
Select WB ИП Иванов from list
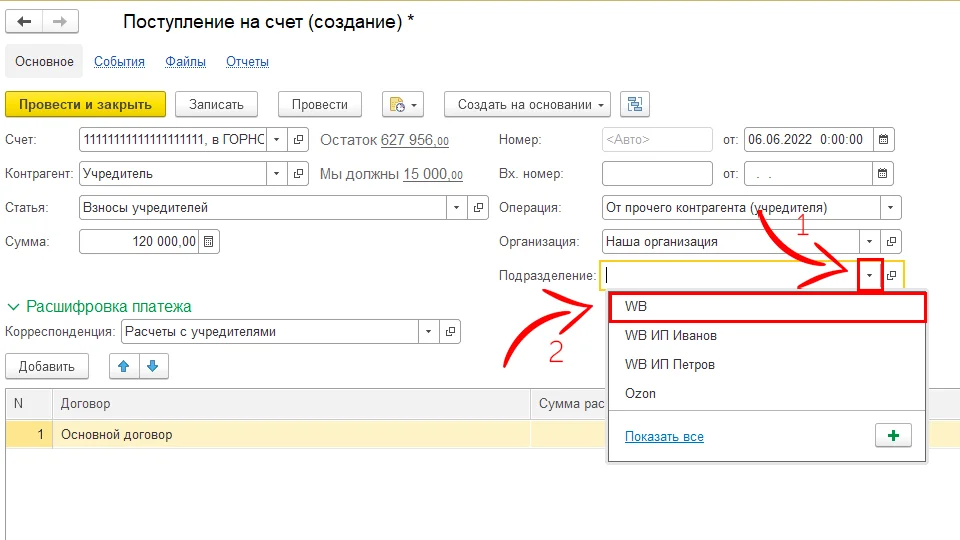(x=670, y=336)
